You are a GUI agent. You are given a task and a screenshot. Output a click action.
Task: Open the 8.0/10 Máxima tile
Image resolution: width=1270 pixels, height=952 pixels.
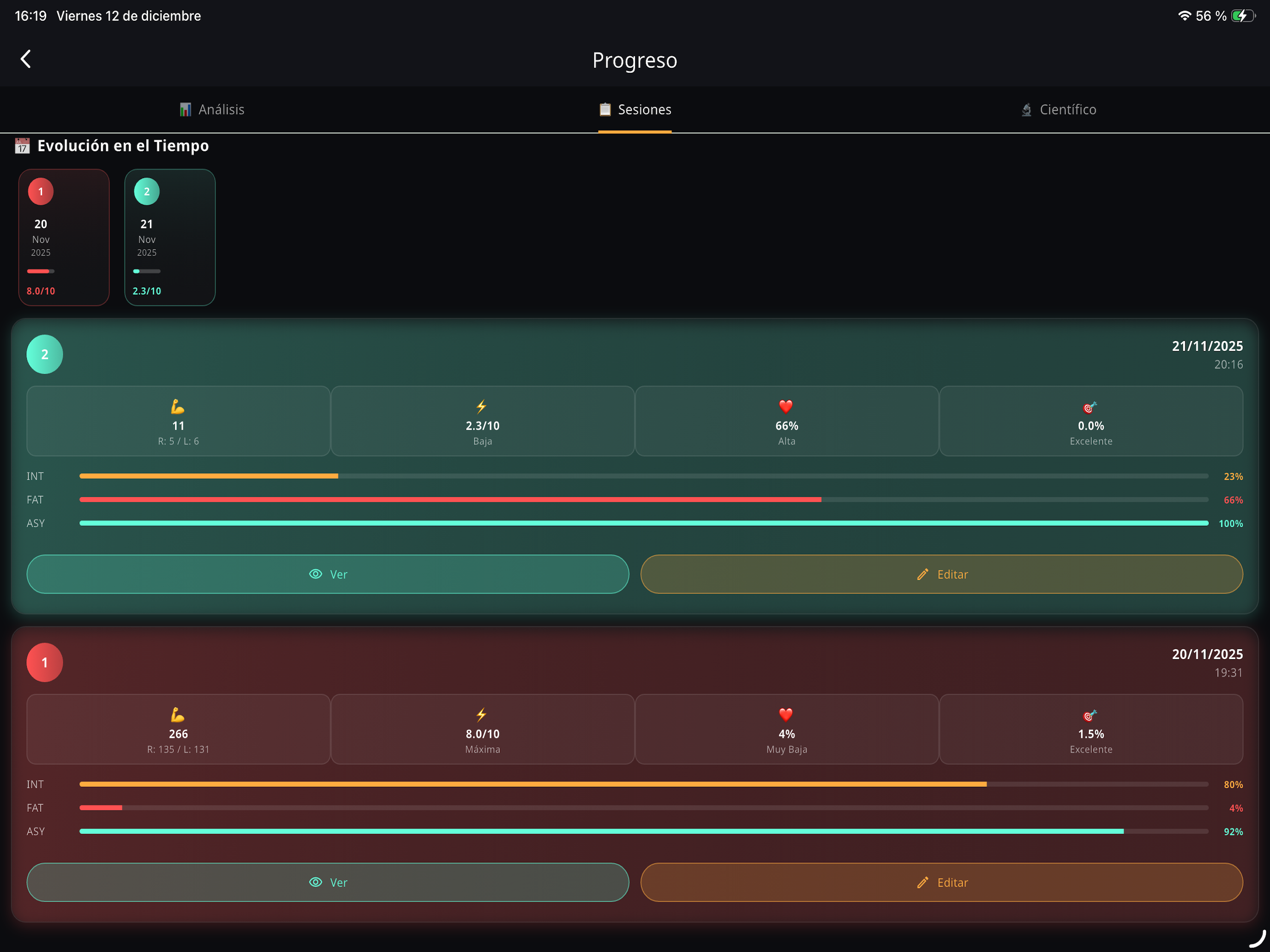[x=483, y=729]
